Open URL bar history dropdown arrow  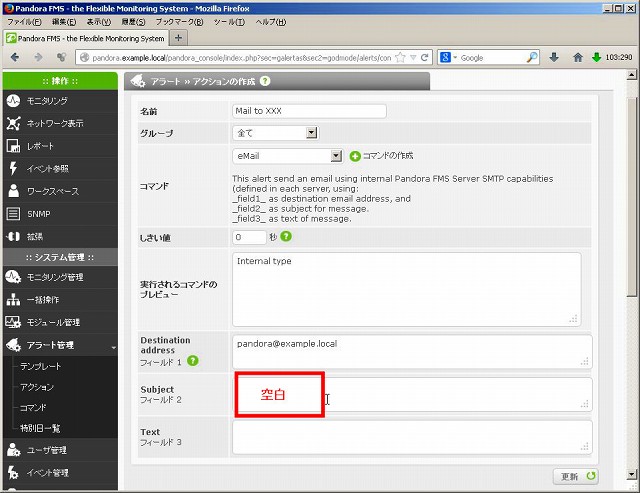(413, 58)
